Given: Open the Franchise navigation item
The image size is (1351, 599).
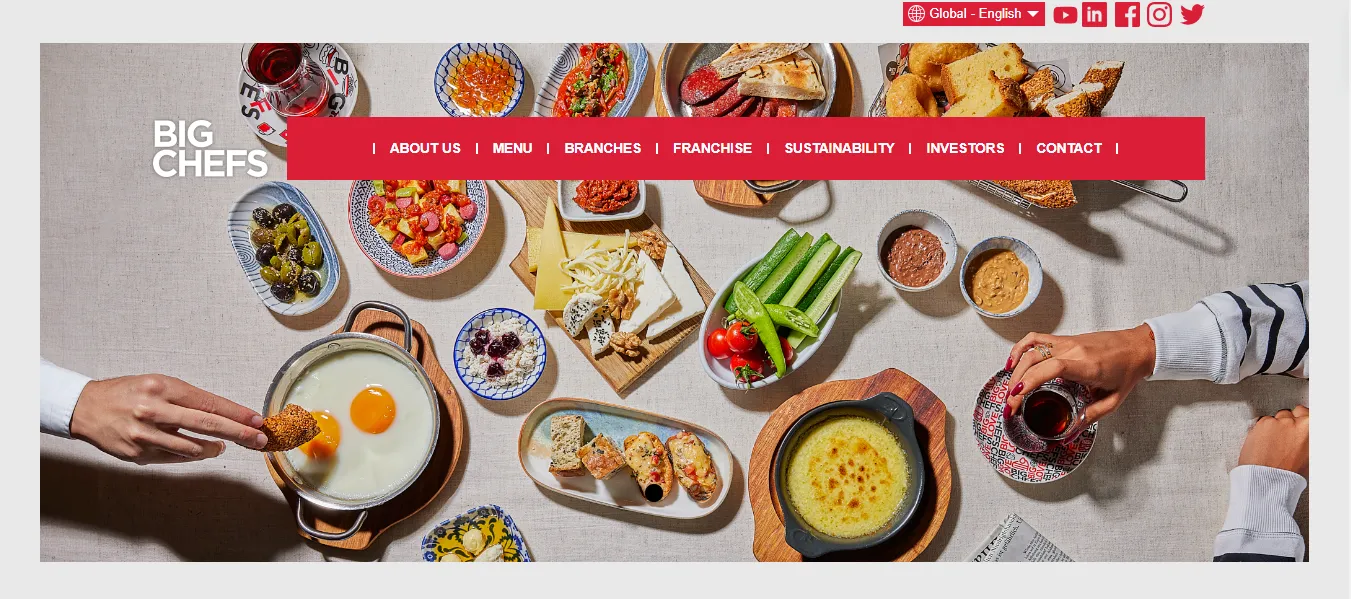Looking at the screenshot, I should pyautogui.click(x=712, y=148).
